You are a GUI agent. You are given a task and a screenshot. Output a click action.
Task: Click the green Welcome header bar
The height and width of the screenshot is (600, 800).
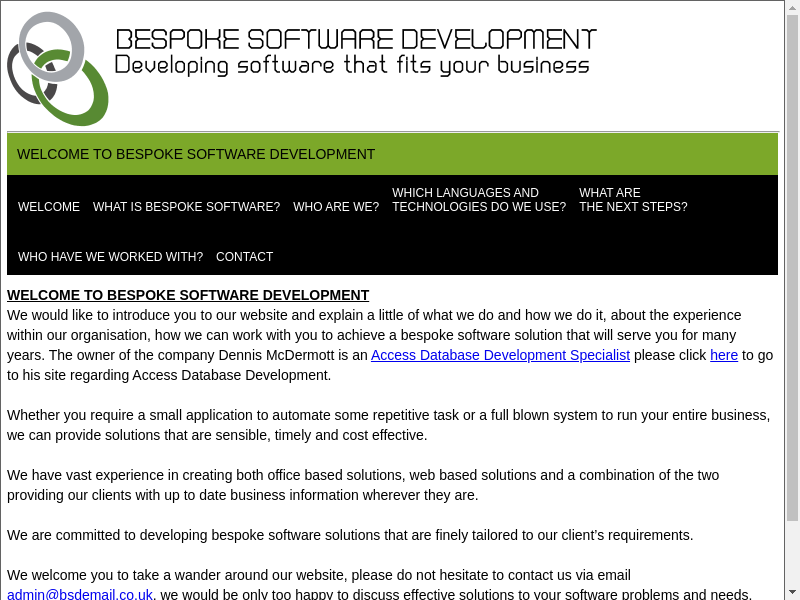click(x=392, y=154)
